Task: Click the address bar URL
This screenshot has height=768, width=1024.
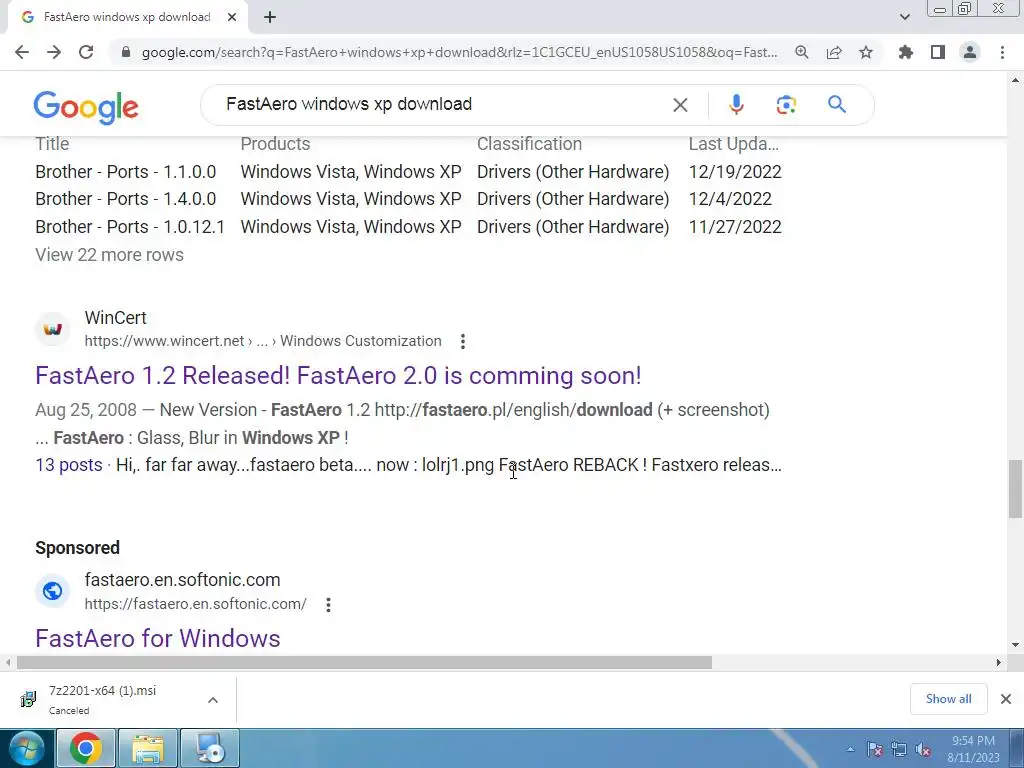Action: click(459, 52)
